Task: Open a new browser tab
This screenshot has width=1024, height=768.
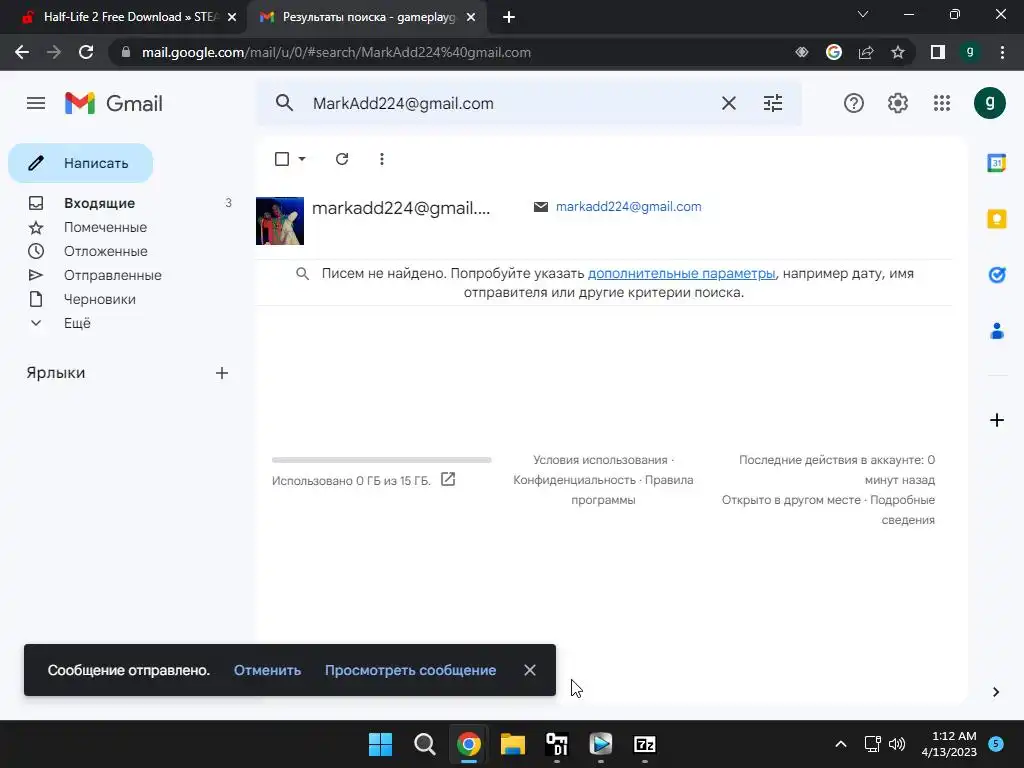Action: point(509,17)
